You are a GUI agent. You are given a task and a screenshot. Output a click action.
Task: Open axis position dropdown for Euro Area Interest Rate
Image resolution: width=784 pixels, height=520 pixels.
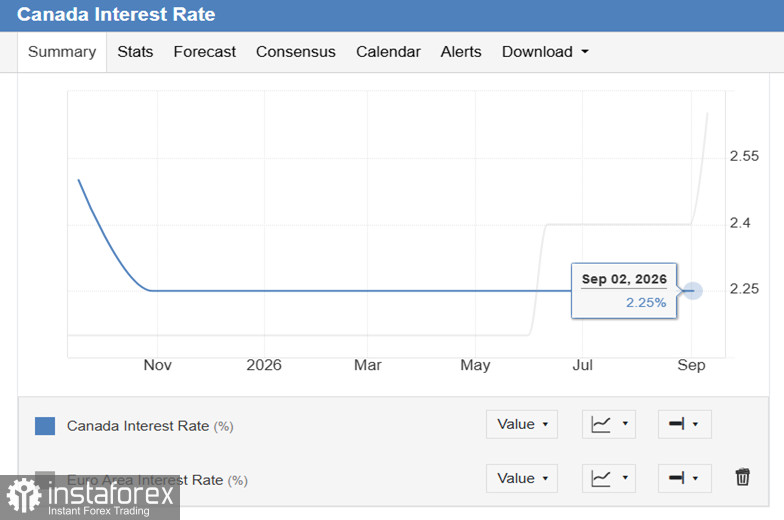684,478
